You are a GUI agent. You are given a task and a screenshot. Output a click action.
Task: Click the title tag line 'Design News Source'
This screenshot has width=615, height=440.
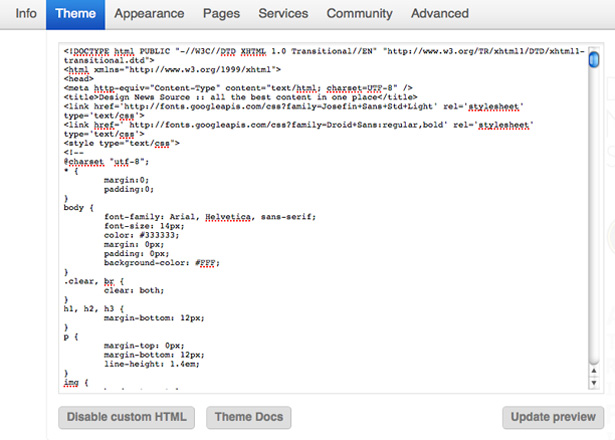tap(240, 97)
